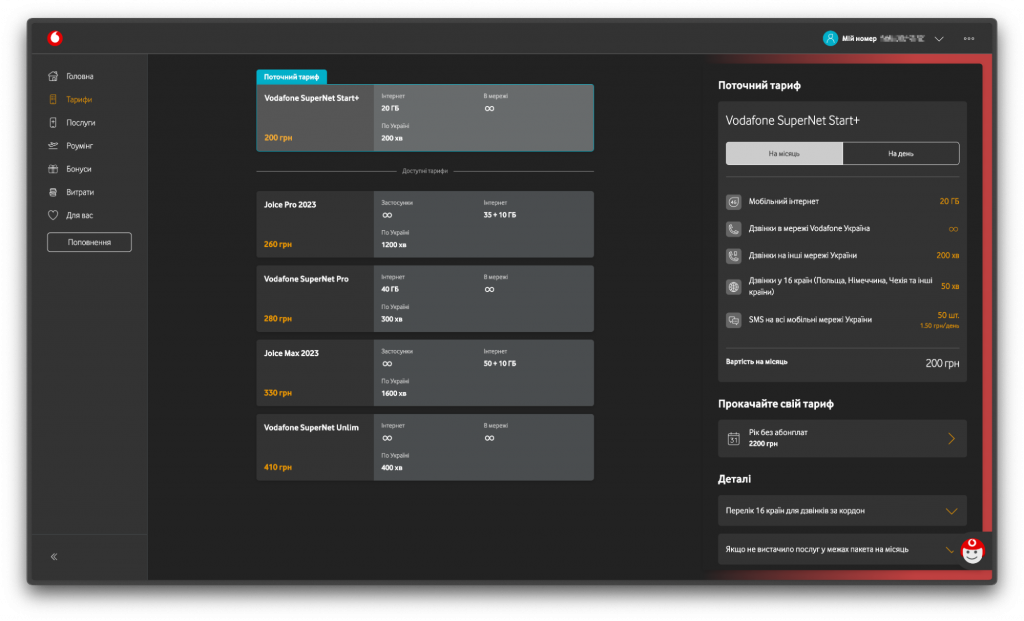Screen dimensions: 1024x621
Task: Click the Vodafone logo icon
Action: [x=55, y=38]
